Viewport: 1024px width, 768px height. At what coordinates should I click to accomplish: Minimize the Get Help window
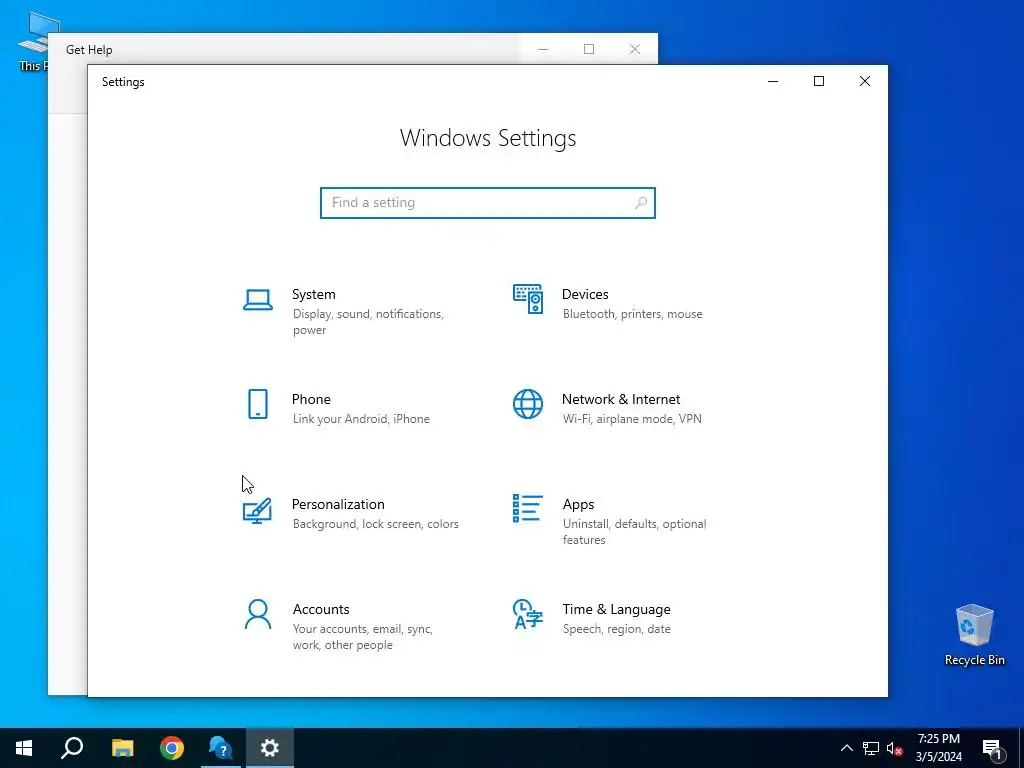pyautogui.click(x=543, y=49)
